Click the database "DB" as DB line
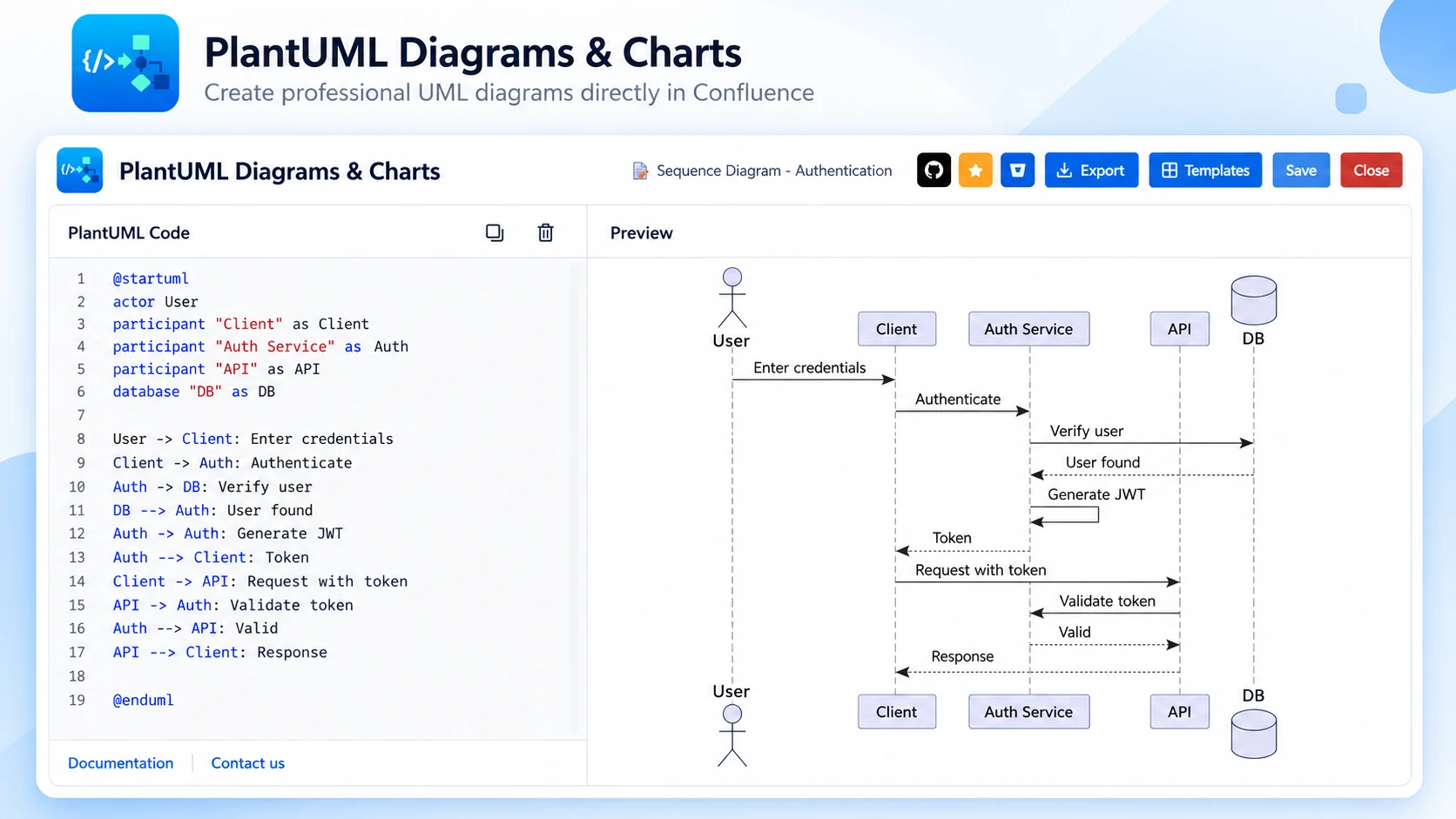This screenshot has height=819, width=1456. [193, 392]
